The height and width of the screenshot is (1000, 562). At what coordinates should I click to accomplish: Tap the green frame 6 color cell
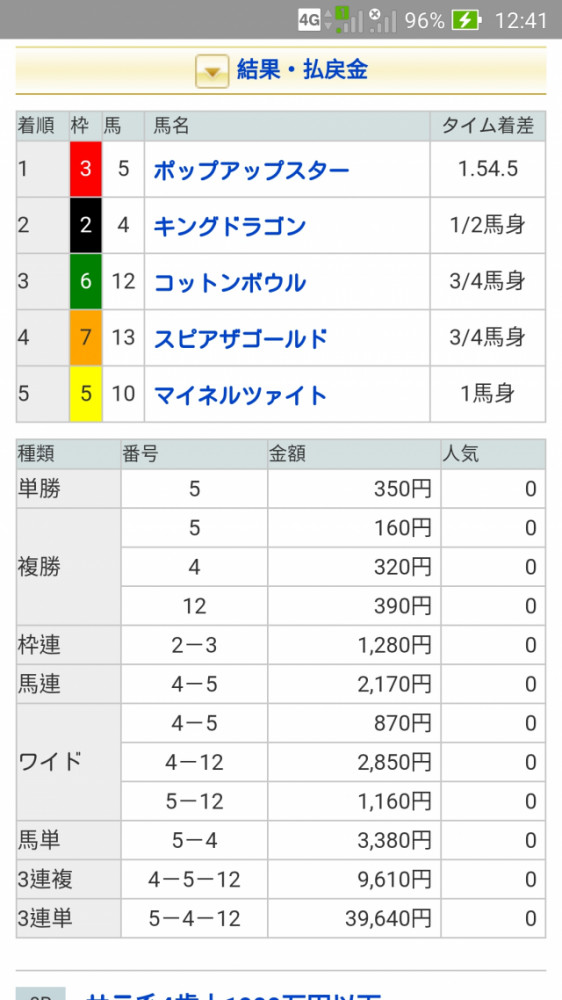point(85,282)
